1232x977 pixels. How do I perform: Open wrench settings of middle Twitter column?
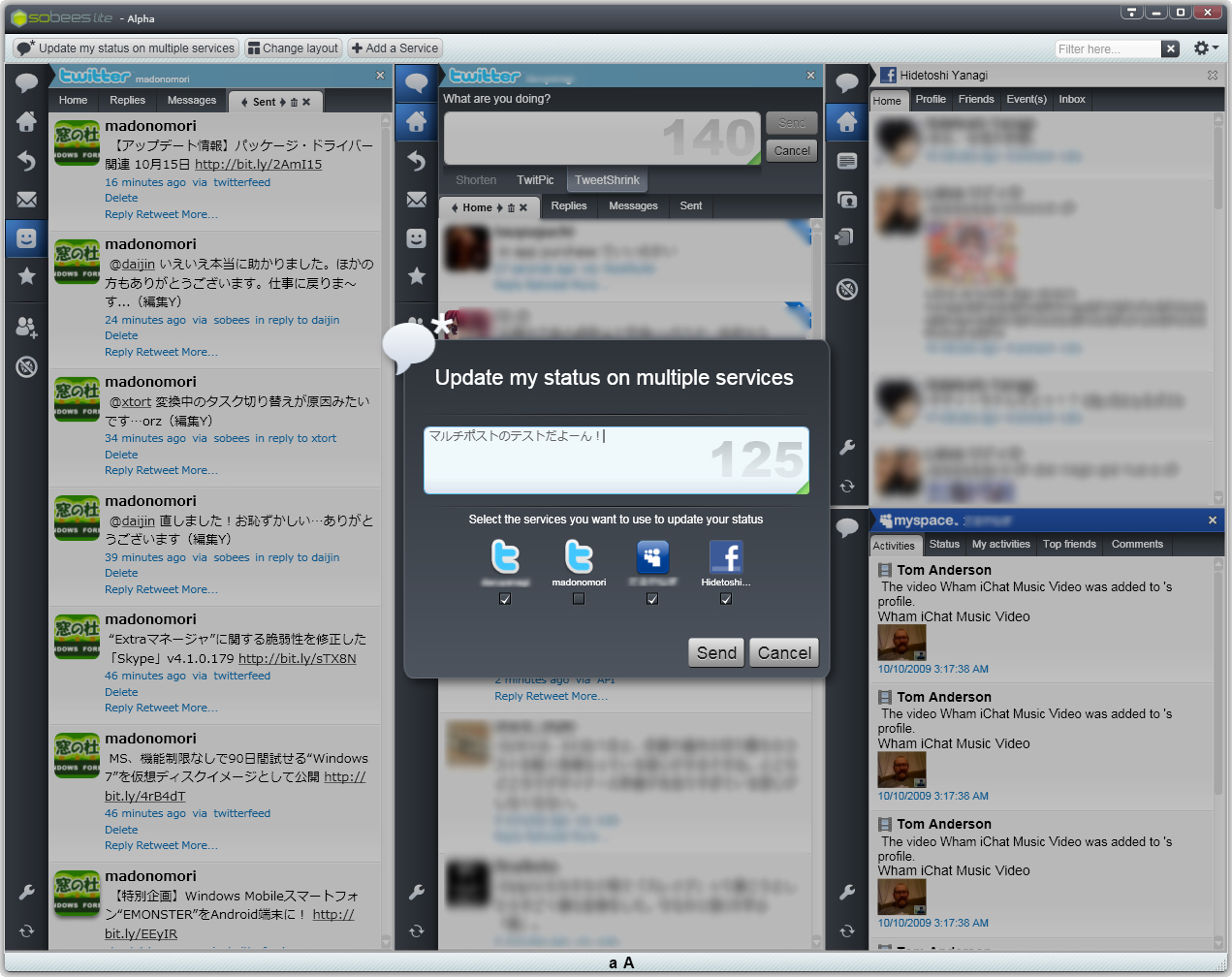coord(416,892)
